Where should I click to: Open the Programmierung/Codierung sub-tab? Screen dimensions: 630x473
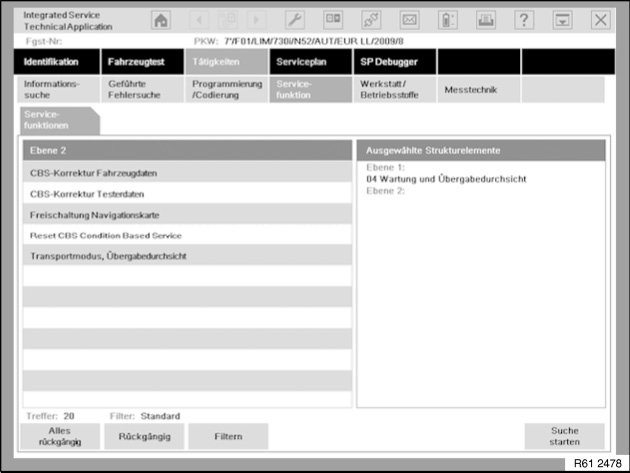[226, 90]
